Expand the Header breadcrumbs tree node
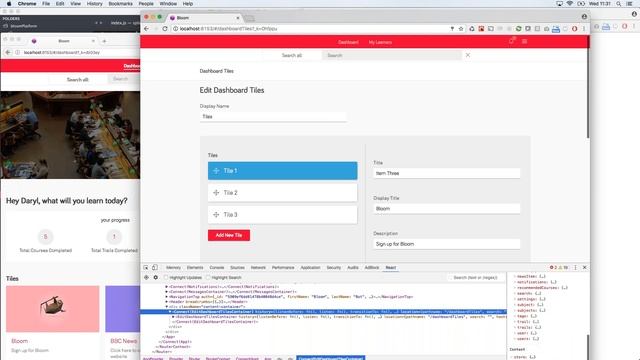The image size is (640, 360). tap(167, 302)
